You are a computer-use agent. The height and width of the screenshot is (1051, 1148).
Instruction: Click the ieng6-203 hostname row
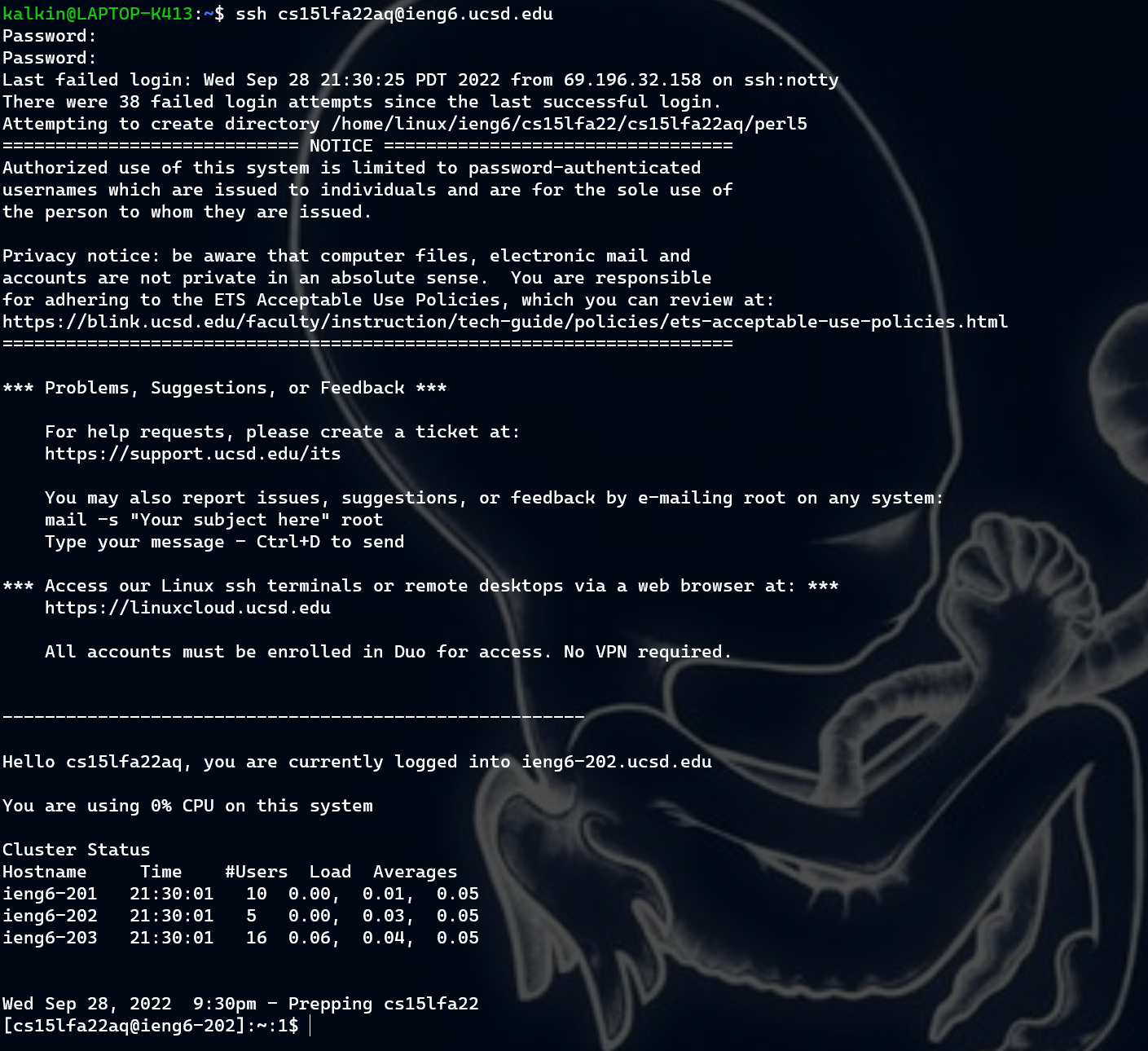click(x=50, y=938)
